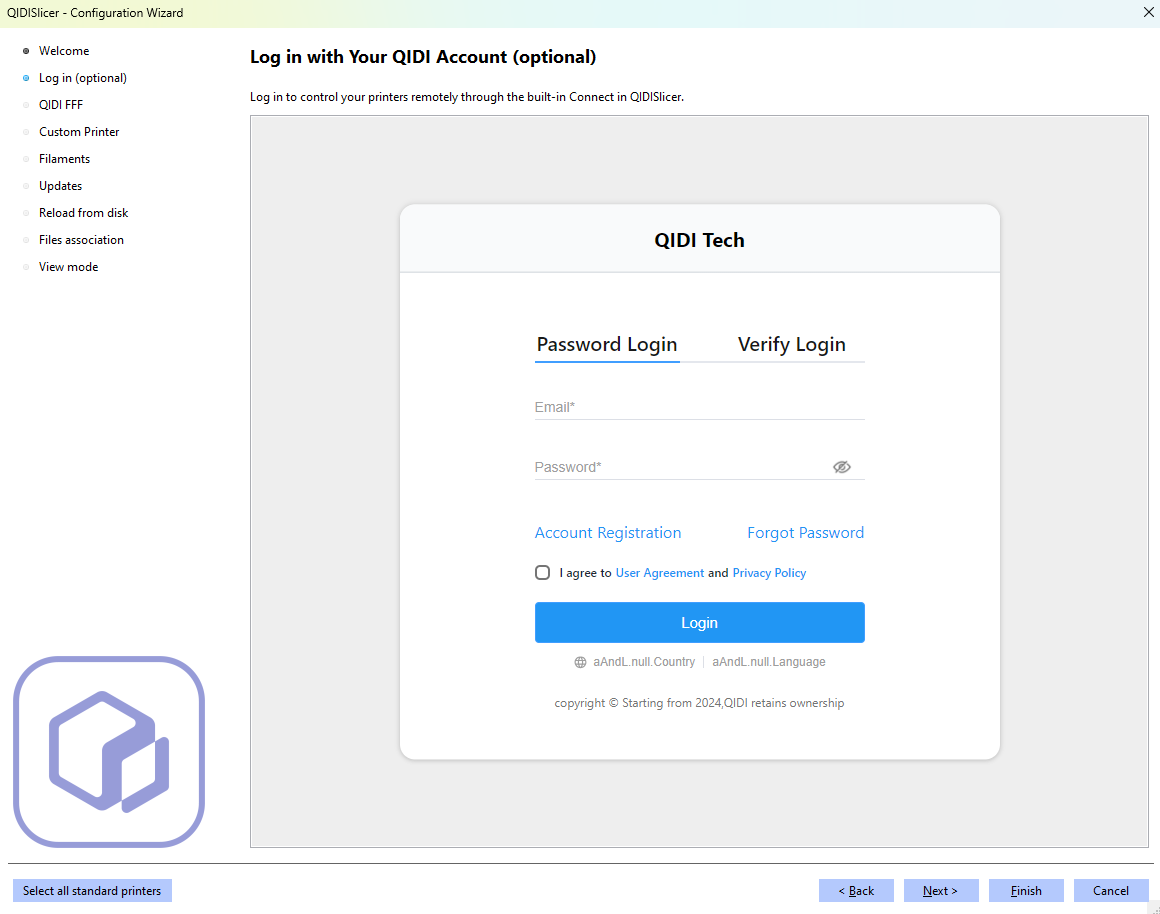The height and width of the screenshot is (914, 1160).
Task: Click the QIDISlicer cube logo
Action: [109, 751]
